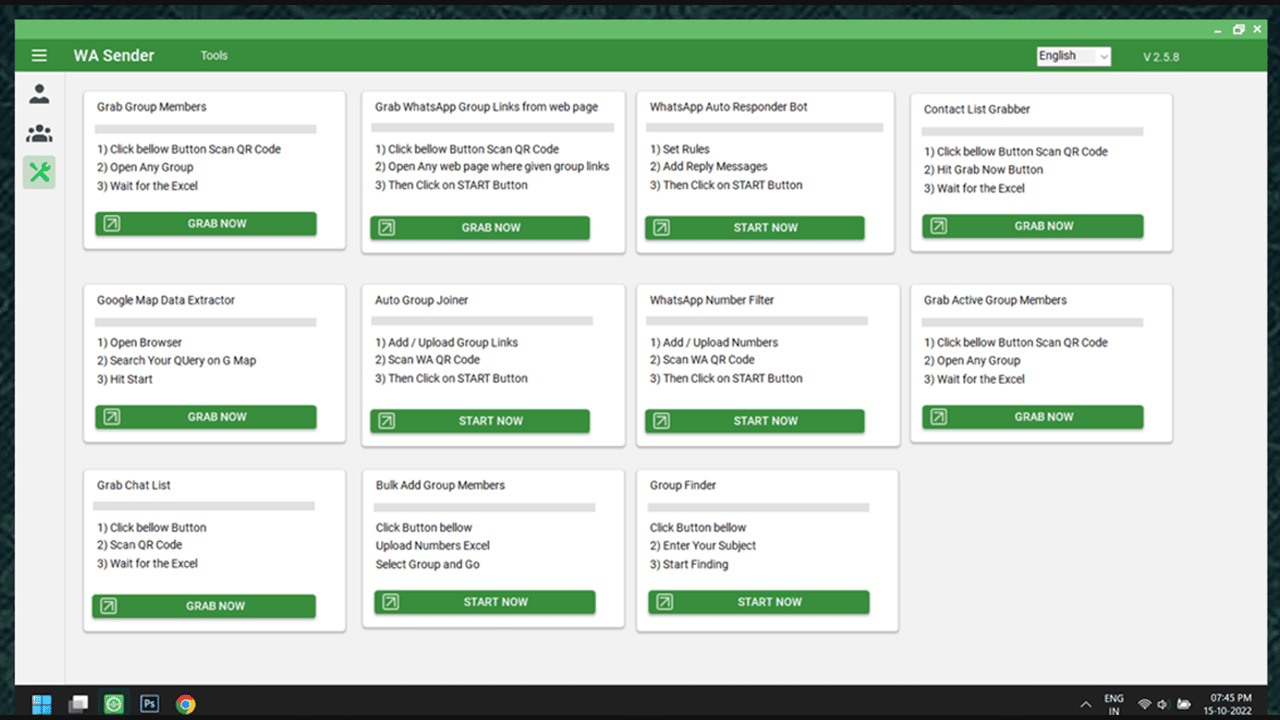The width and height of the screenshot is (1280, 720).
Task: Click the Windows Start icon
Action: coord(42,704)
